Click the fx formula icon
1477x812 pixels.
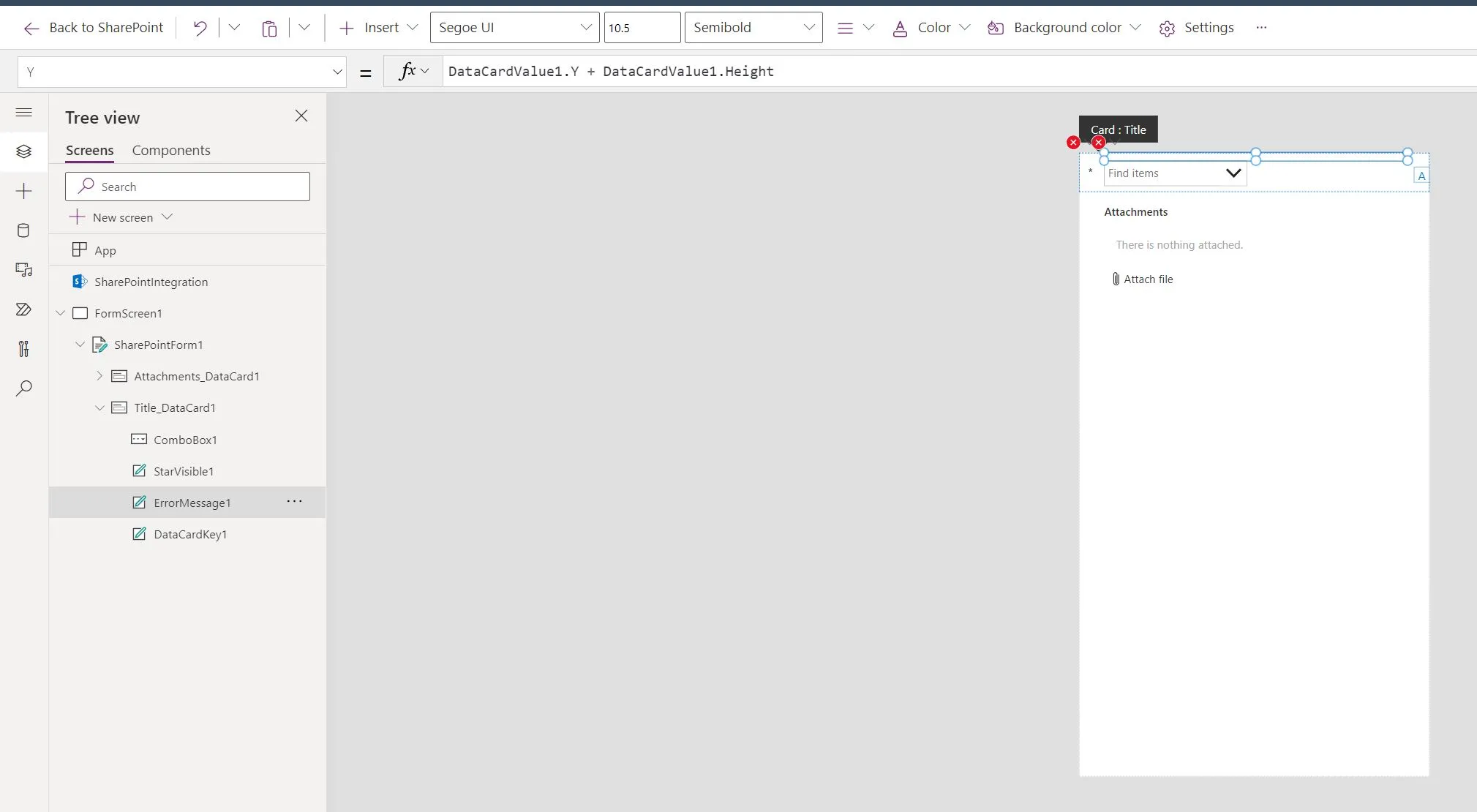click(407, 71)
